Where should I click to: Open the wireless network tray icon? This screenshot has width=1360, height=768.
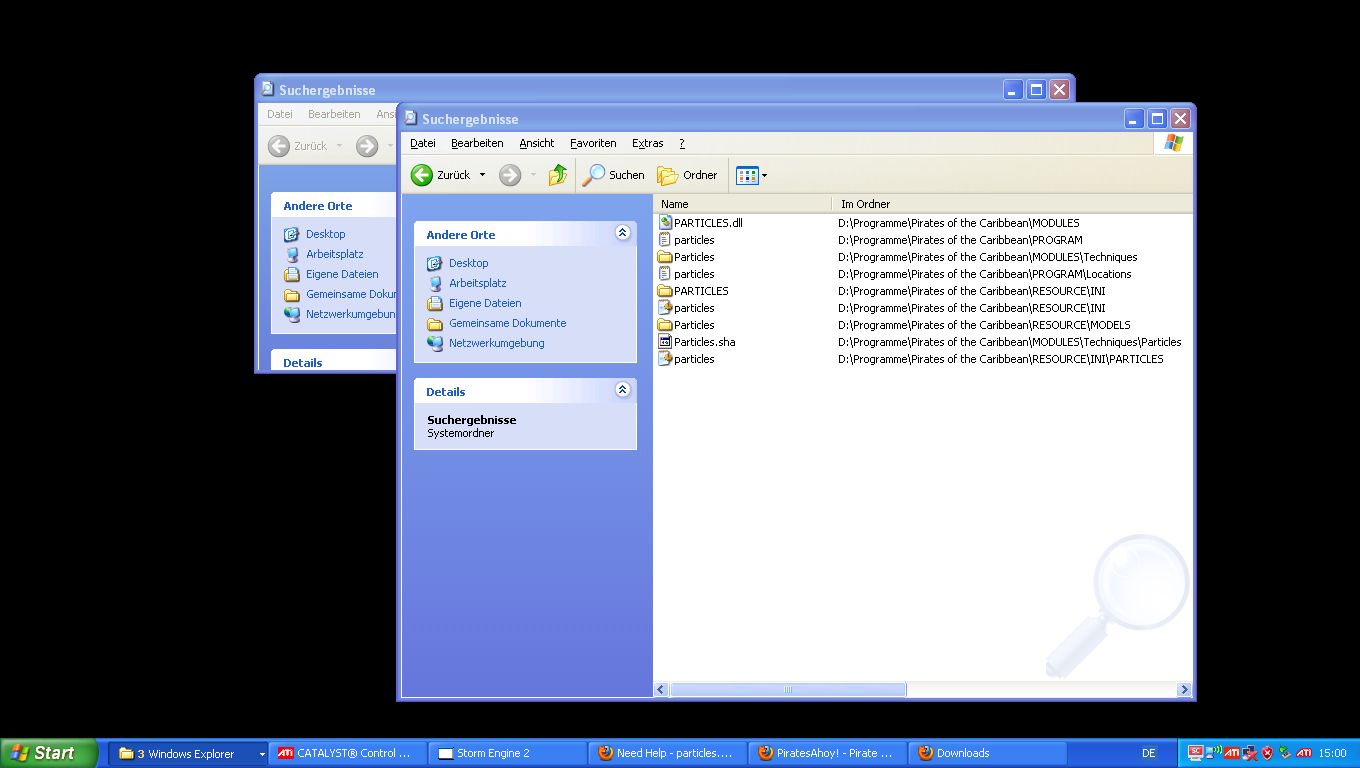(1214, 753)
